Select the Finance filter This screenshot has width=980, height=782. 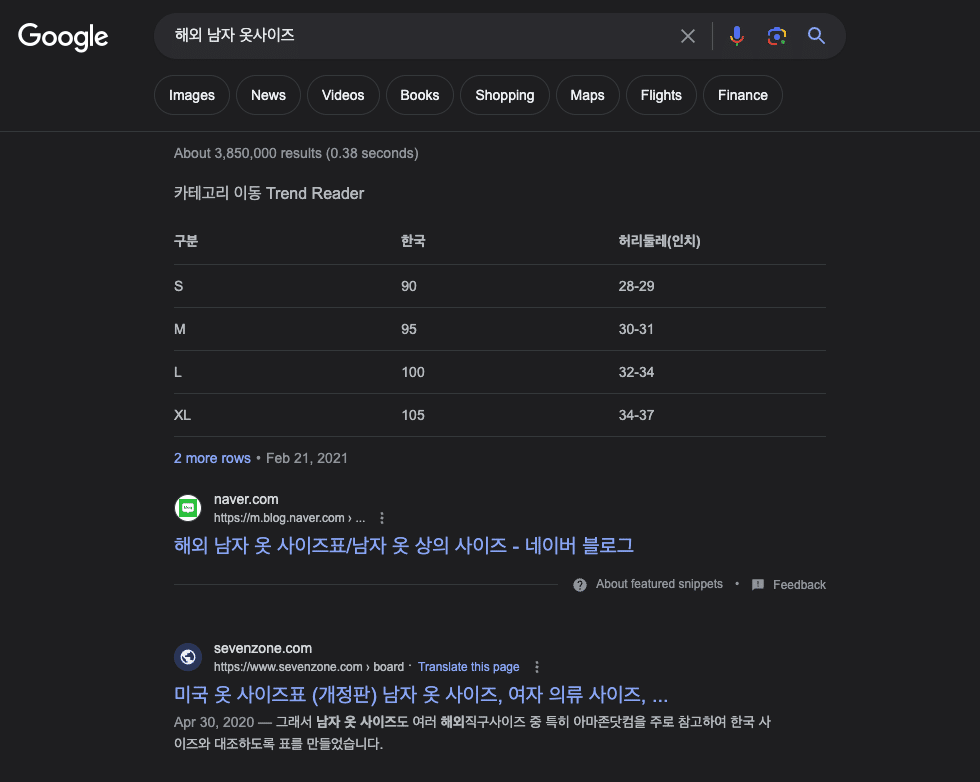pyautogui.click(x=742, y=95)
